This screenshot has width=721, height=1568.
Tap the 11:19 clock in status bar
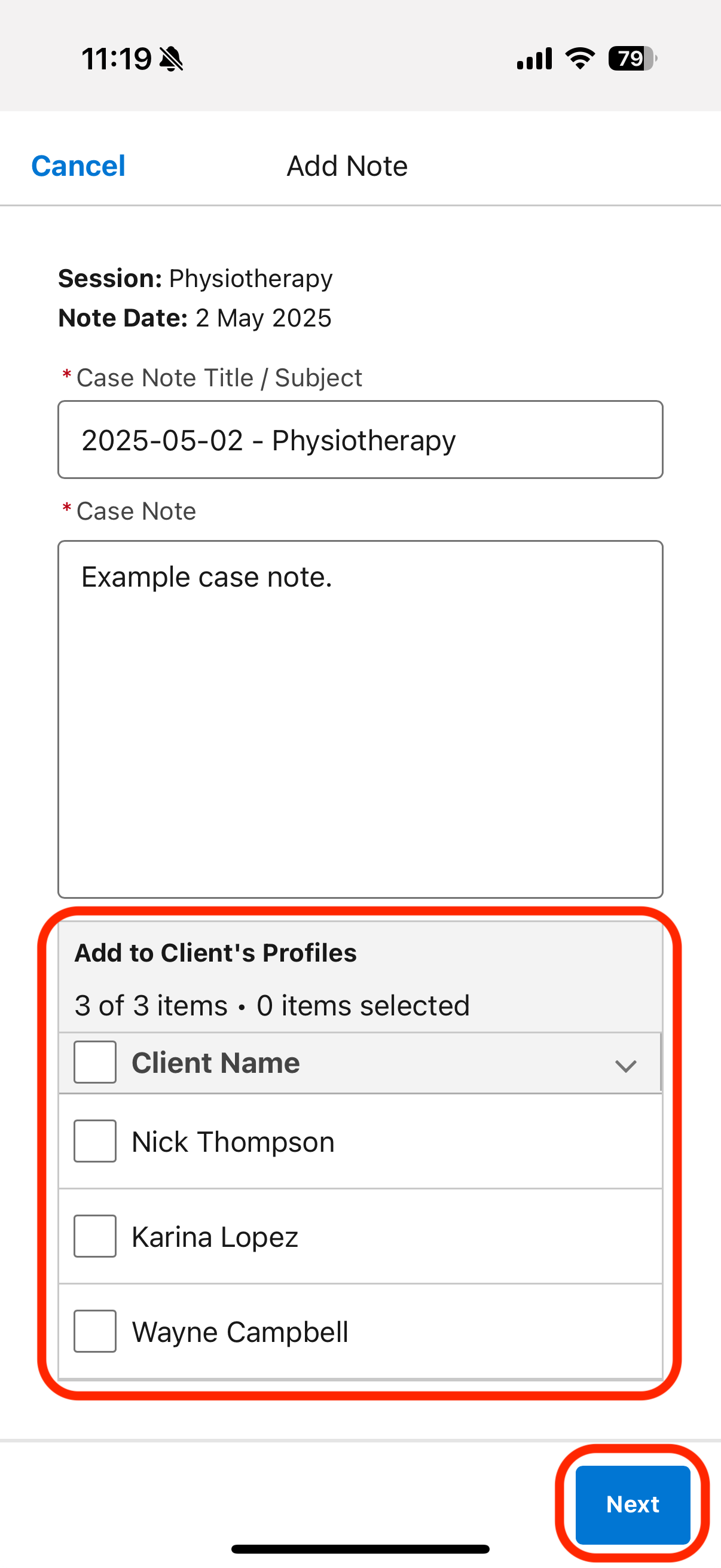116,59
